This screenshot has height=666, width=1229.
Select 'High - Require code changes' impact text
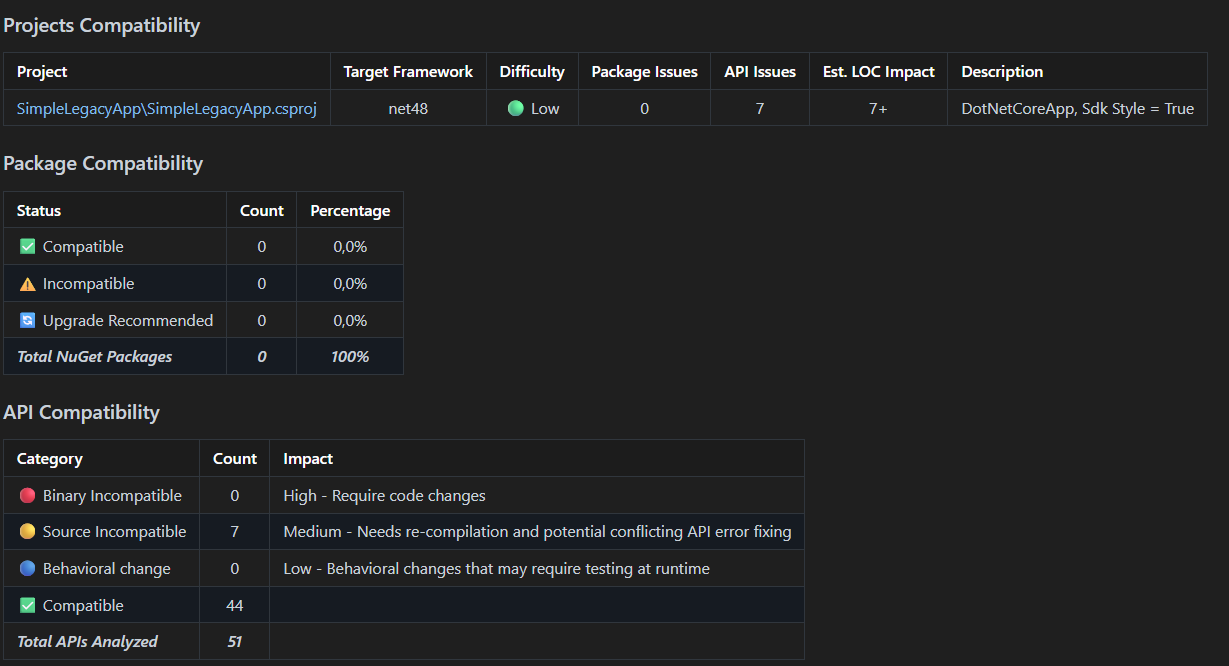click(x=385, y=495)
